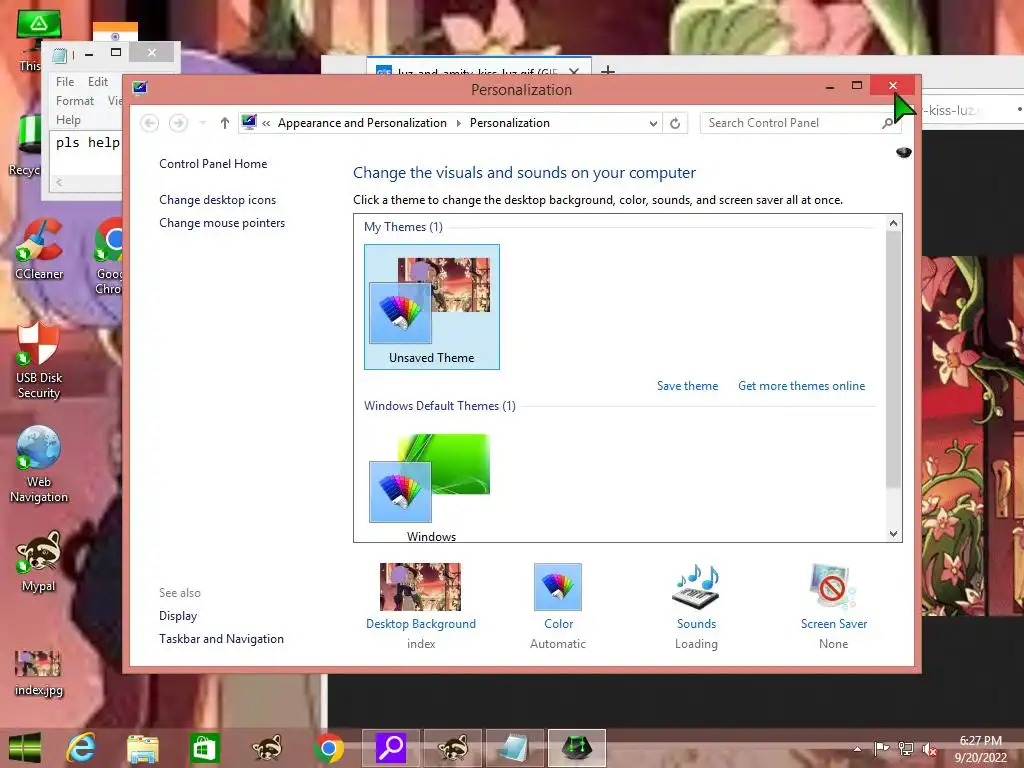
Task: Expand the address bar history dropdown
Action: pyautogui.click(x=653, y=123)
